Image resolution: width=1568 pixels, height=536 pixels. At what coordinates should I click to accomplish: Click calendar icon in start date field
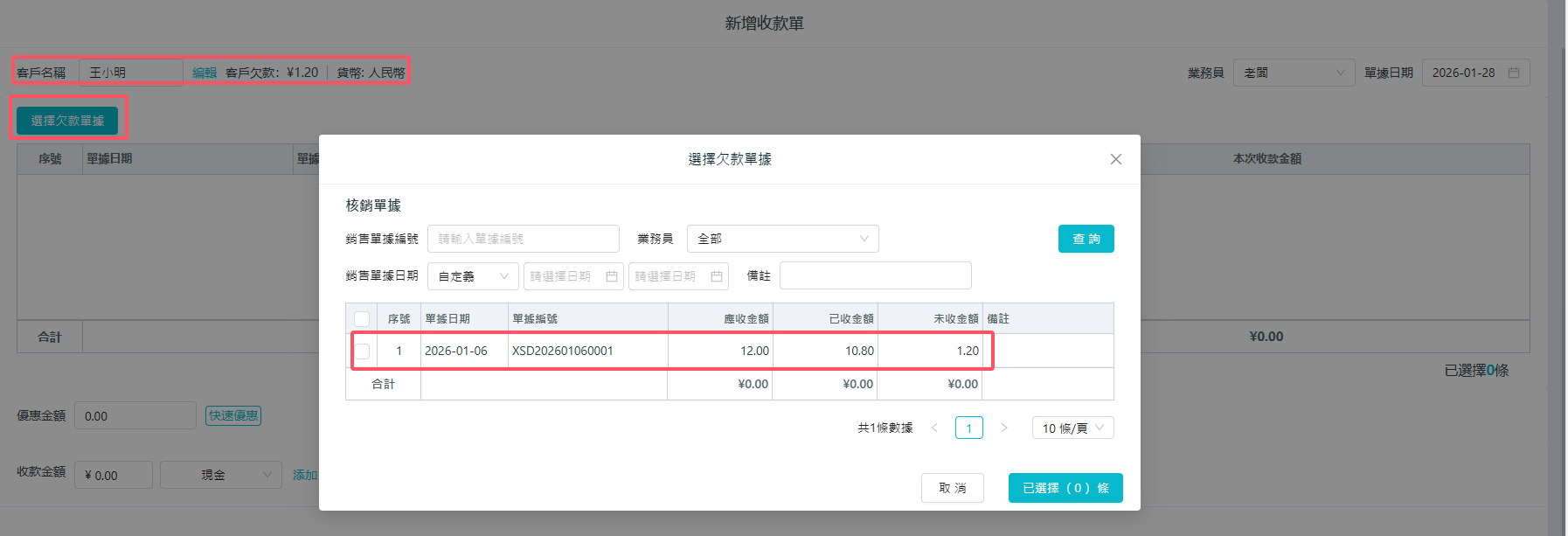pos(612,276)
